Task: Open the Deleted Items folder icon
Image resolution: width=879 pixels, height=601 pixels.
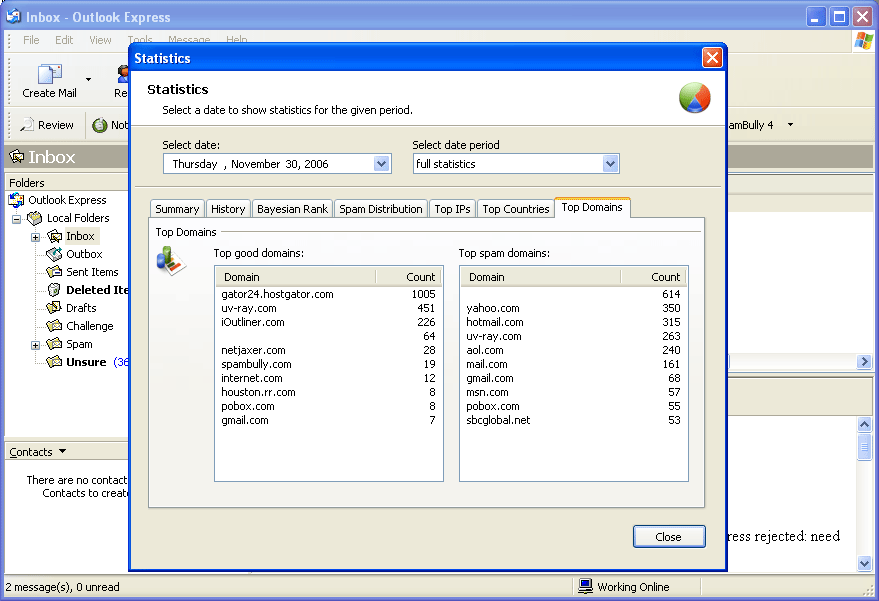Action: pos(54,290)
